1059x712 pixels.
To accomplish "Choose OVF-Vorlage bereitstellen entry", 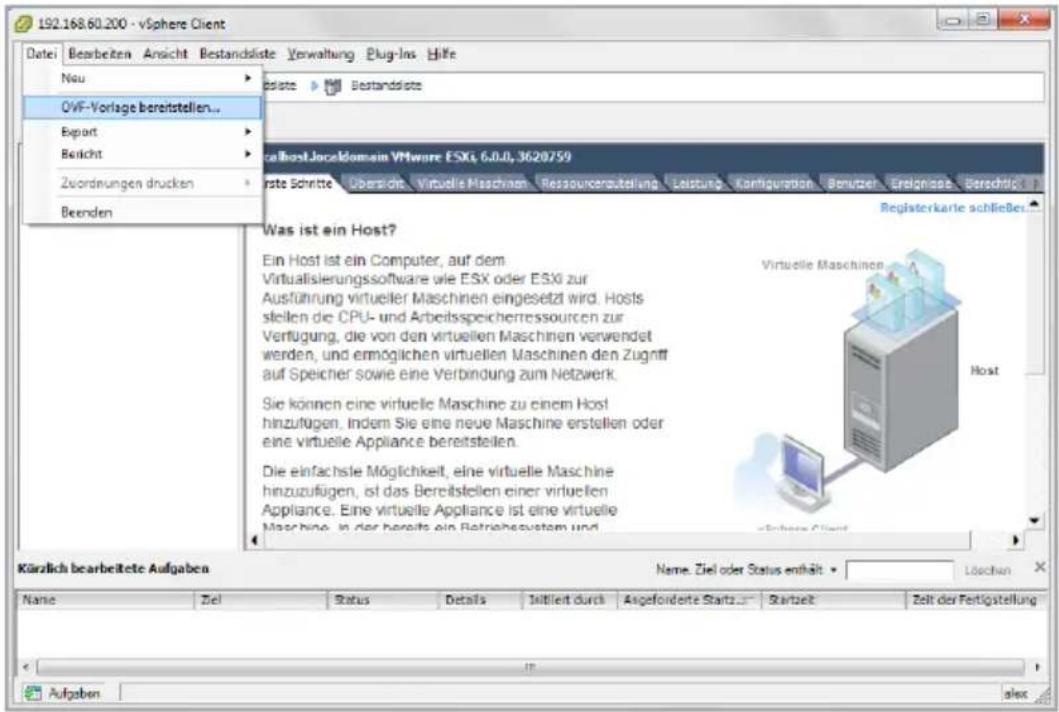I will tap(143, 107).
